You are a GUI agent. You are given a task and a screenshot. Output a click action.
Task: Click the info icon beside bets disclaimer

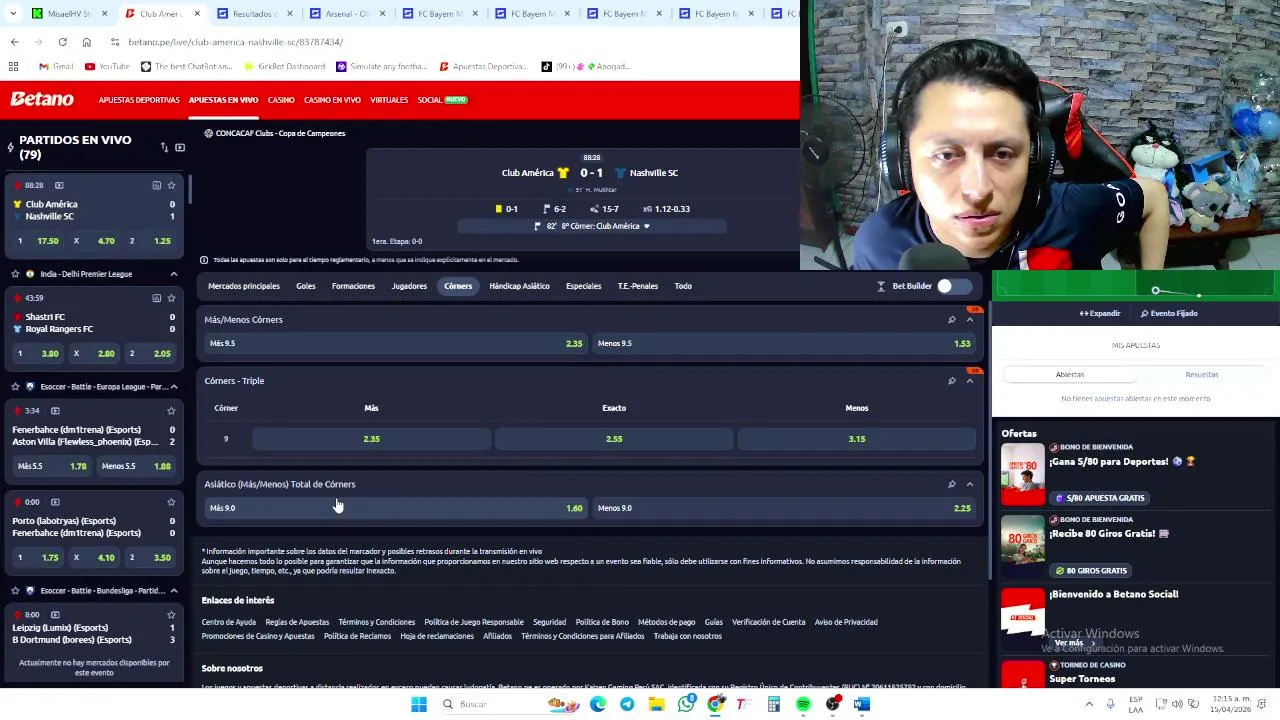point(204,260)
